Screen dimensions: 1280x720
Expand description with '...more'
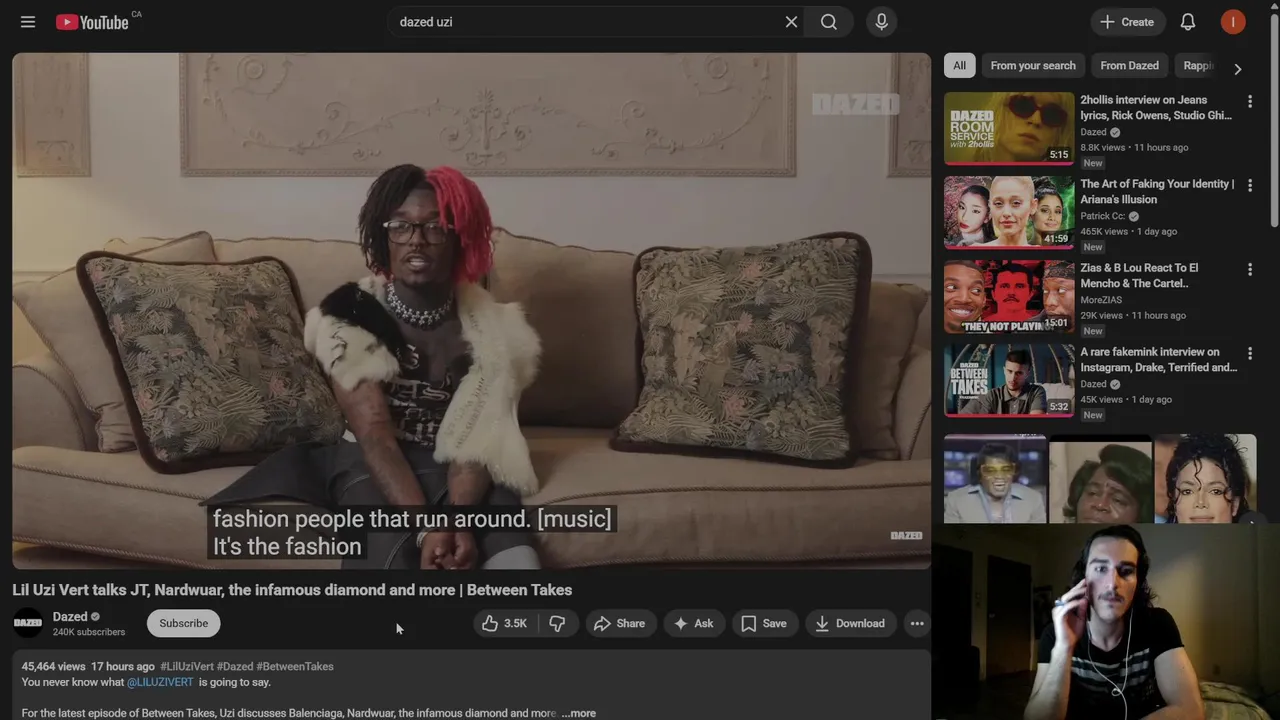coord(578,713)
